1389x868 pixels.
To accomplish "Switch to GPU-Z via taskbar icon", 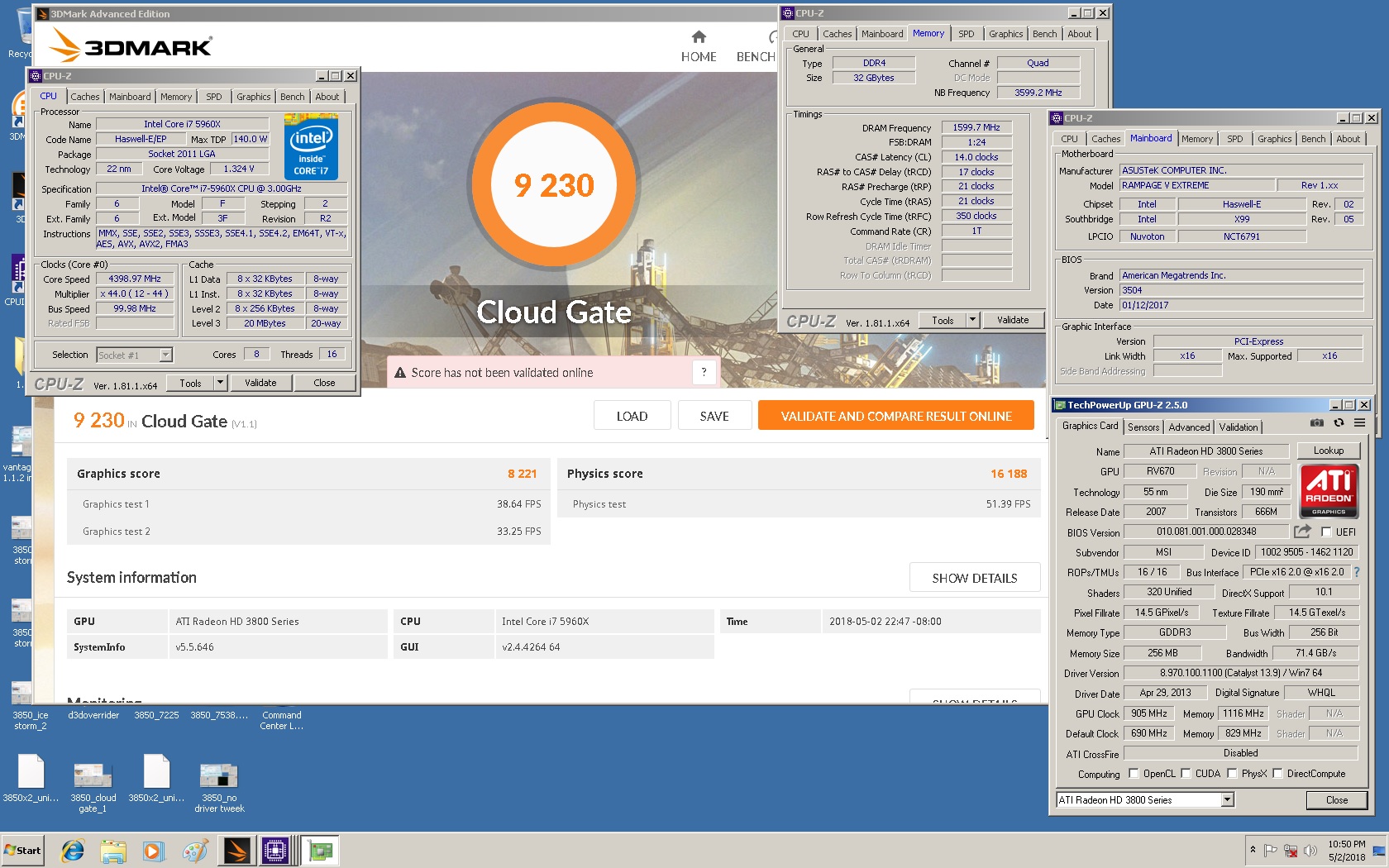I will click(320, 851).
